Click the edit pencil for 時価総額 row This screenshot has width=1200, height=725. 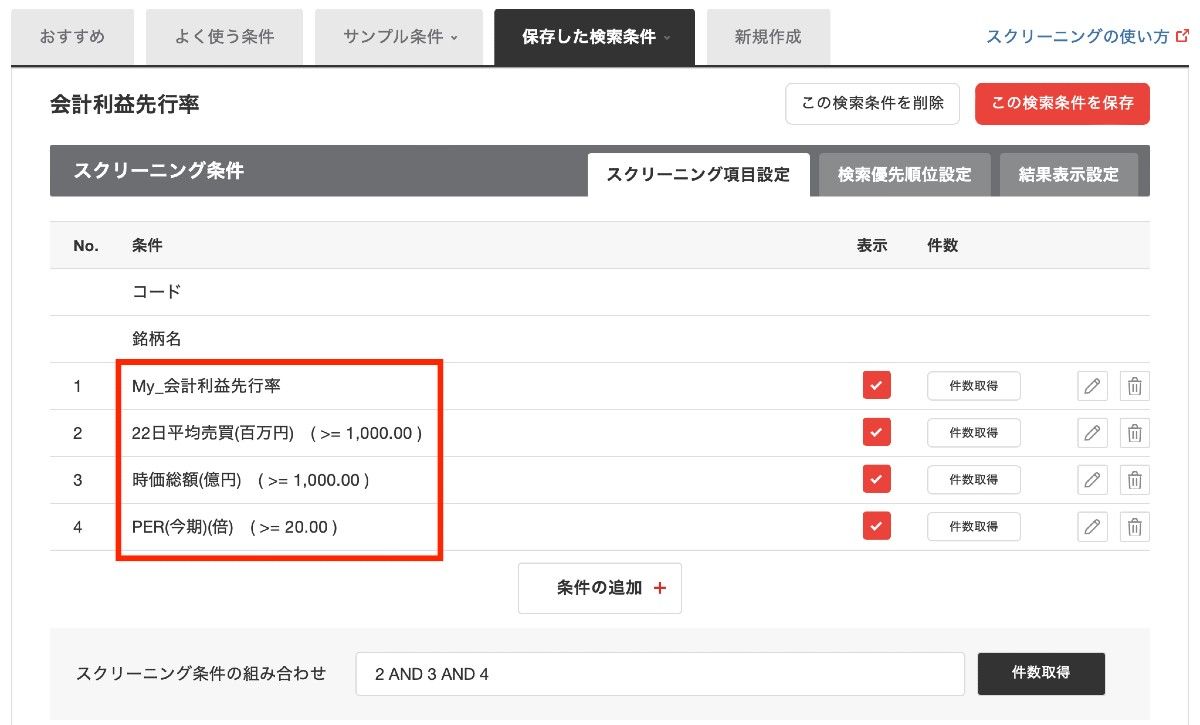tap(1092, 480)
